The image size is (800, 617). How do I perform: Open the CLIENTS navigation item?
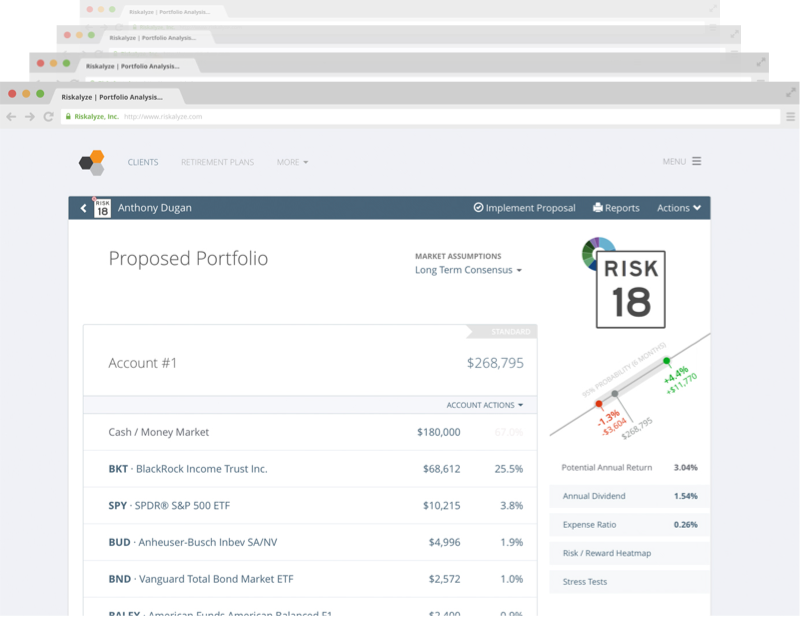(143, 162)
